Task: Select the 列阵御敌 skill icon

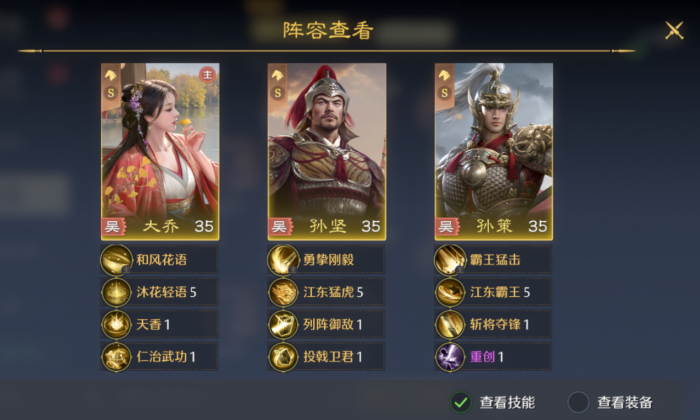Action: pyautogui.click(x=283, y=324)
